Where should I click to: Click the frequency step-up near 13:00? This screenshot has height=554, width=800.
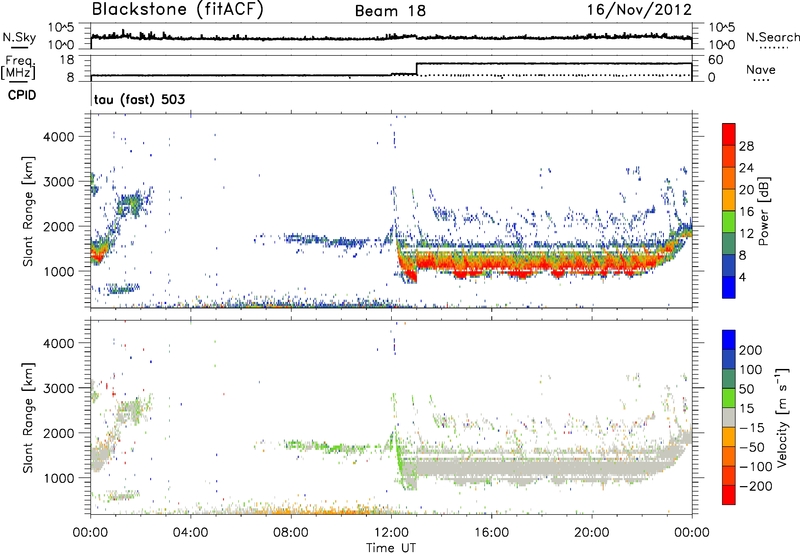[x=416, y=69]
